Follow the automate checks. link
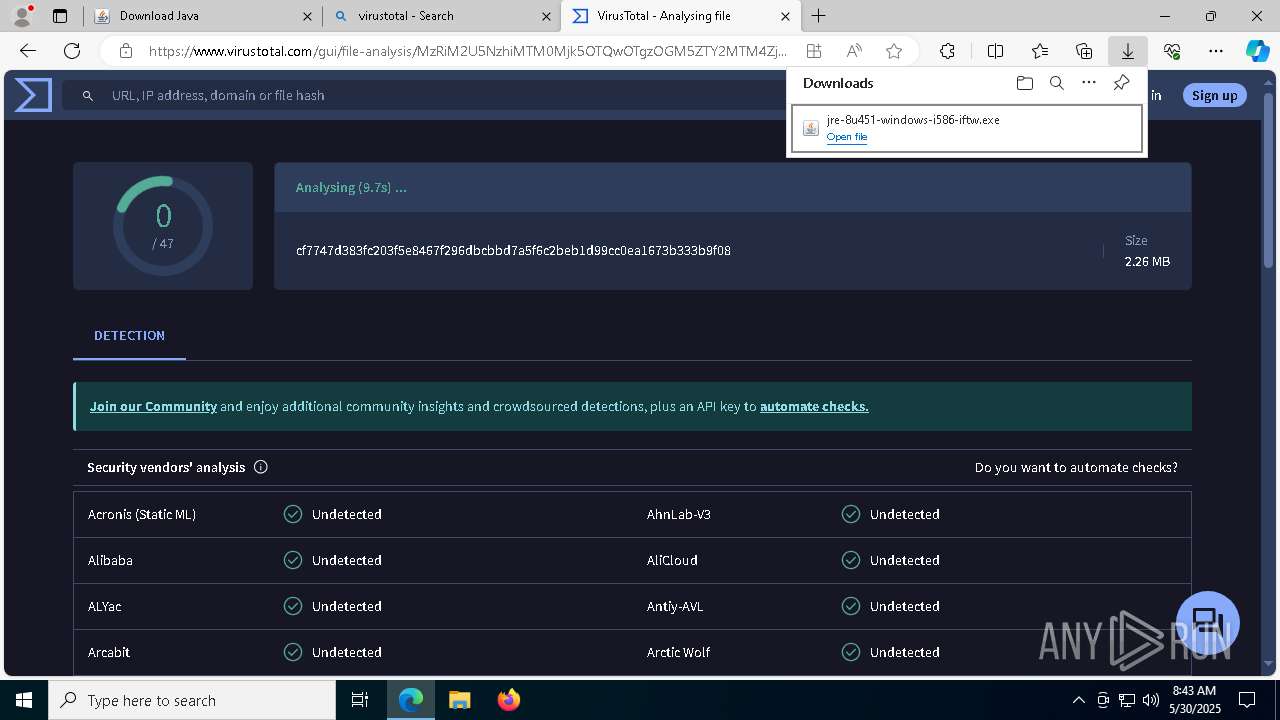 pos(814,406)
